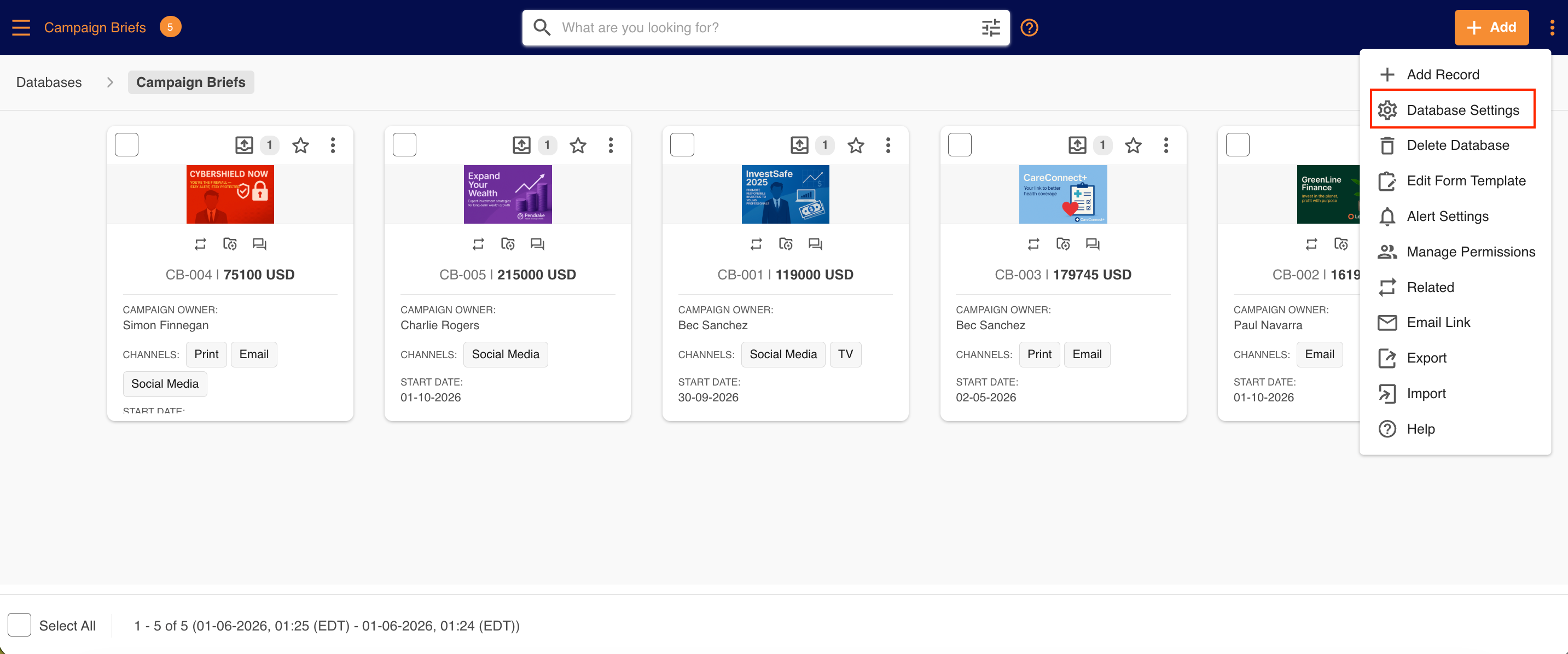Choose Database Settings from the menu

pyautogui.click(x=1453, y=109)
